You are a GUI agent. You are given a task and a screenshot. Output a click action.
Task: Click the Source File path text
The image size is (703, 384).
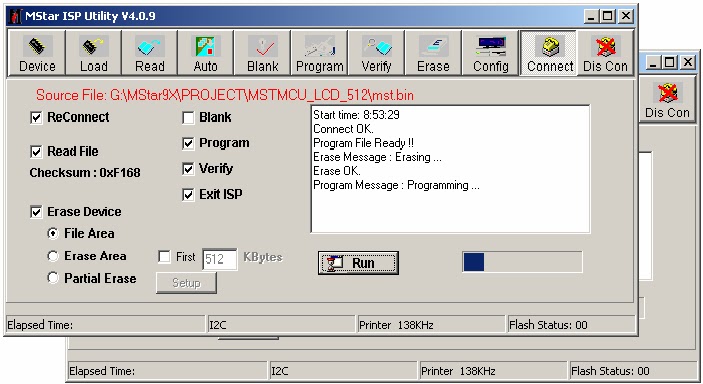[x=225, y=95]
